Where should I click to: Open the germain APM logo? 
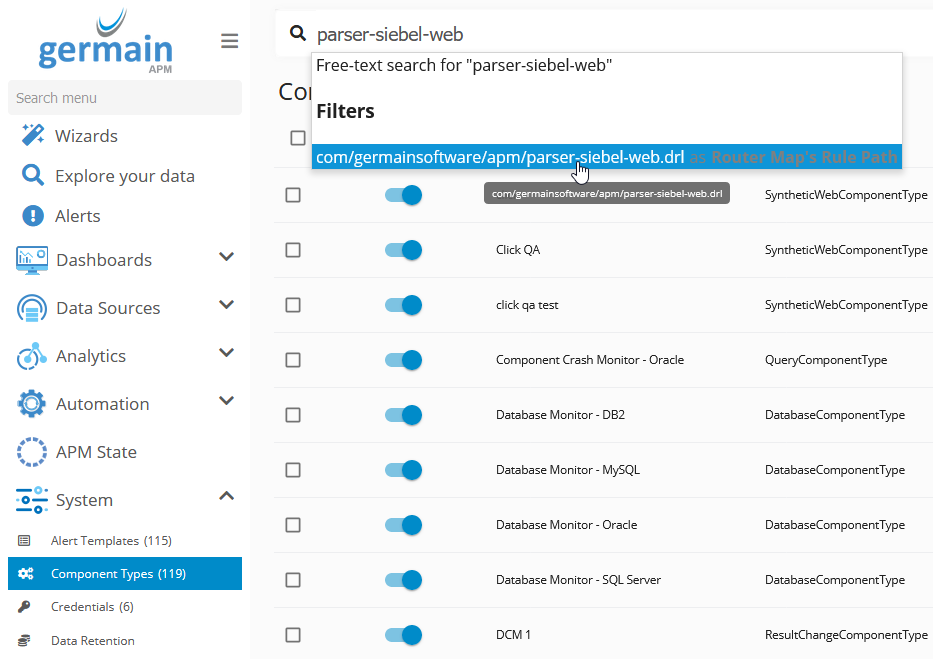tap(105, 43)
